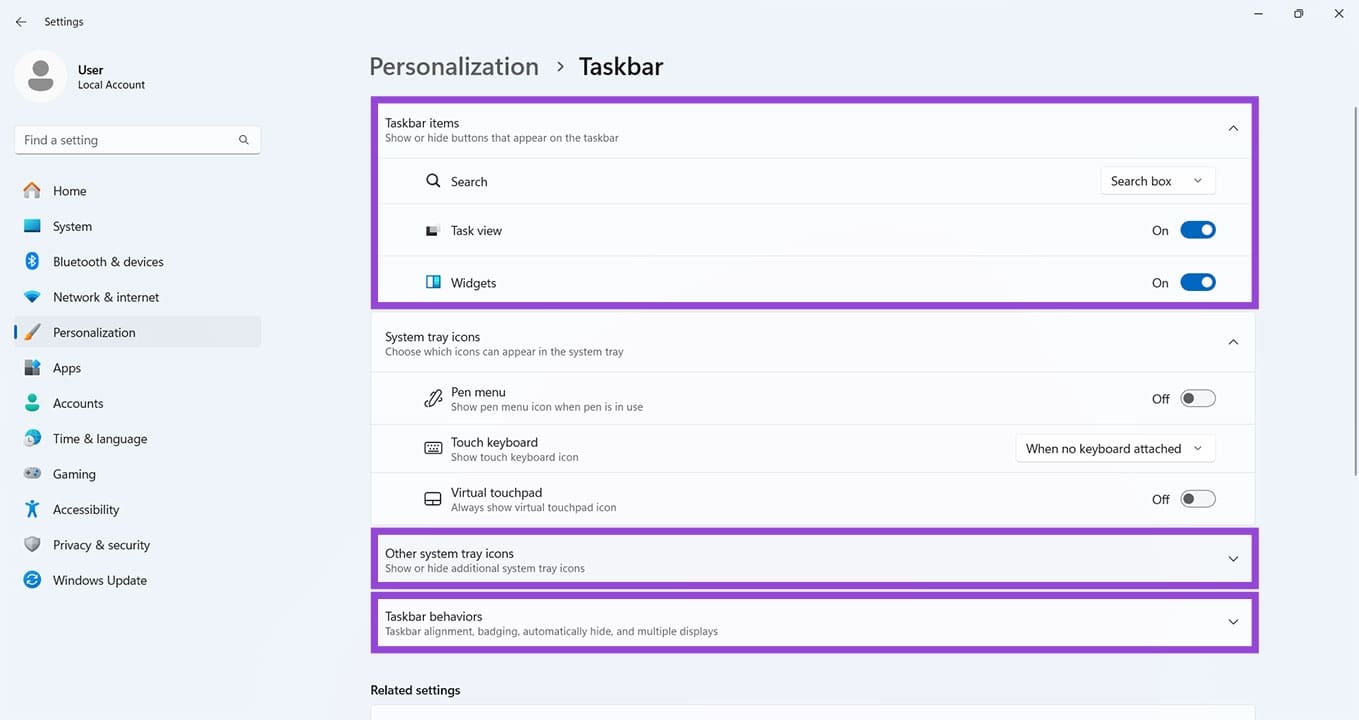Open the Search box dropdown
This screenshot has width=1359, height=720.
1157,181
